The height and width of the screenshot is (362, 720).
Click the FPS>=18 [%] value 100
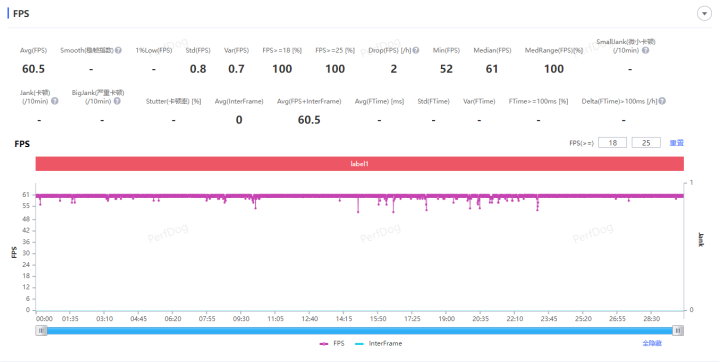(282, 69)
